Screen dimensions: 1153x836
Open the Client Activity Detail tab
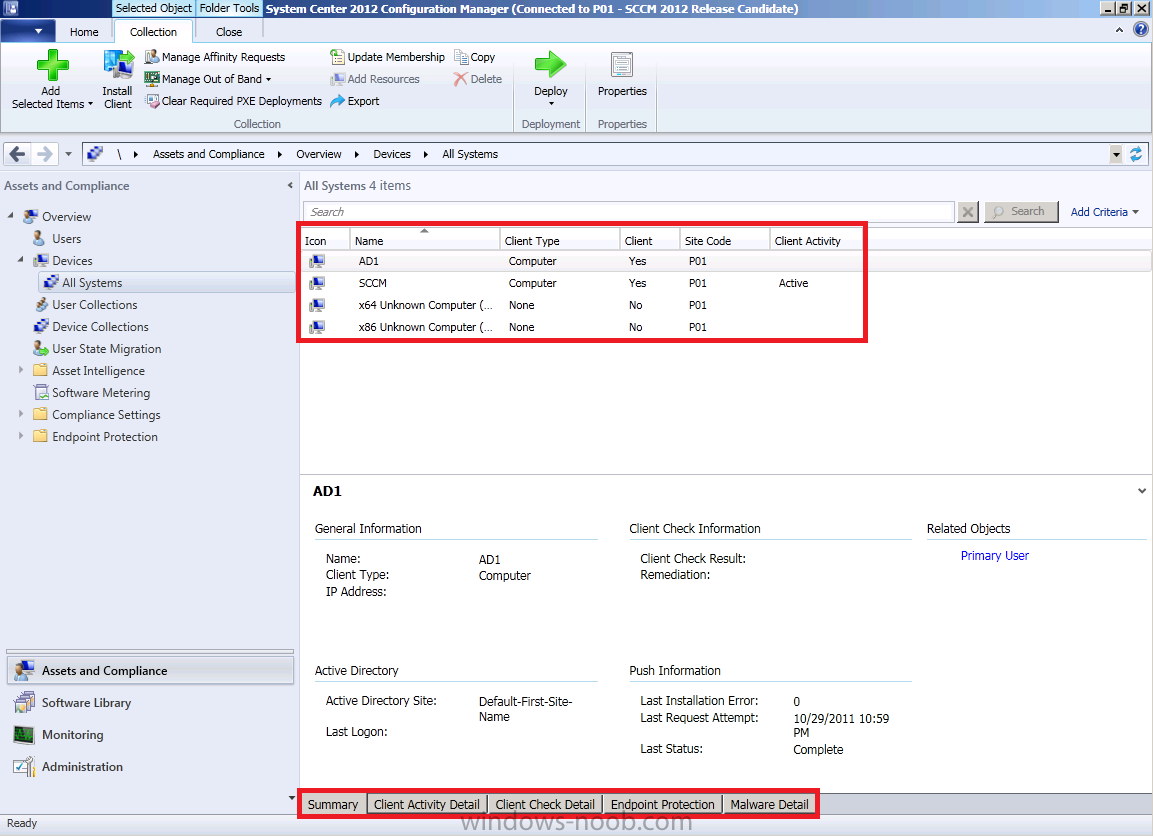[426, 804]
